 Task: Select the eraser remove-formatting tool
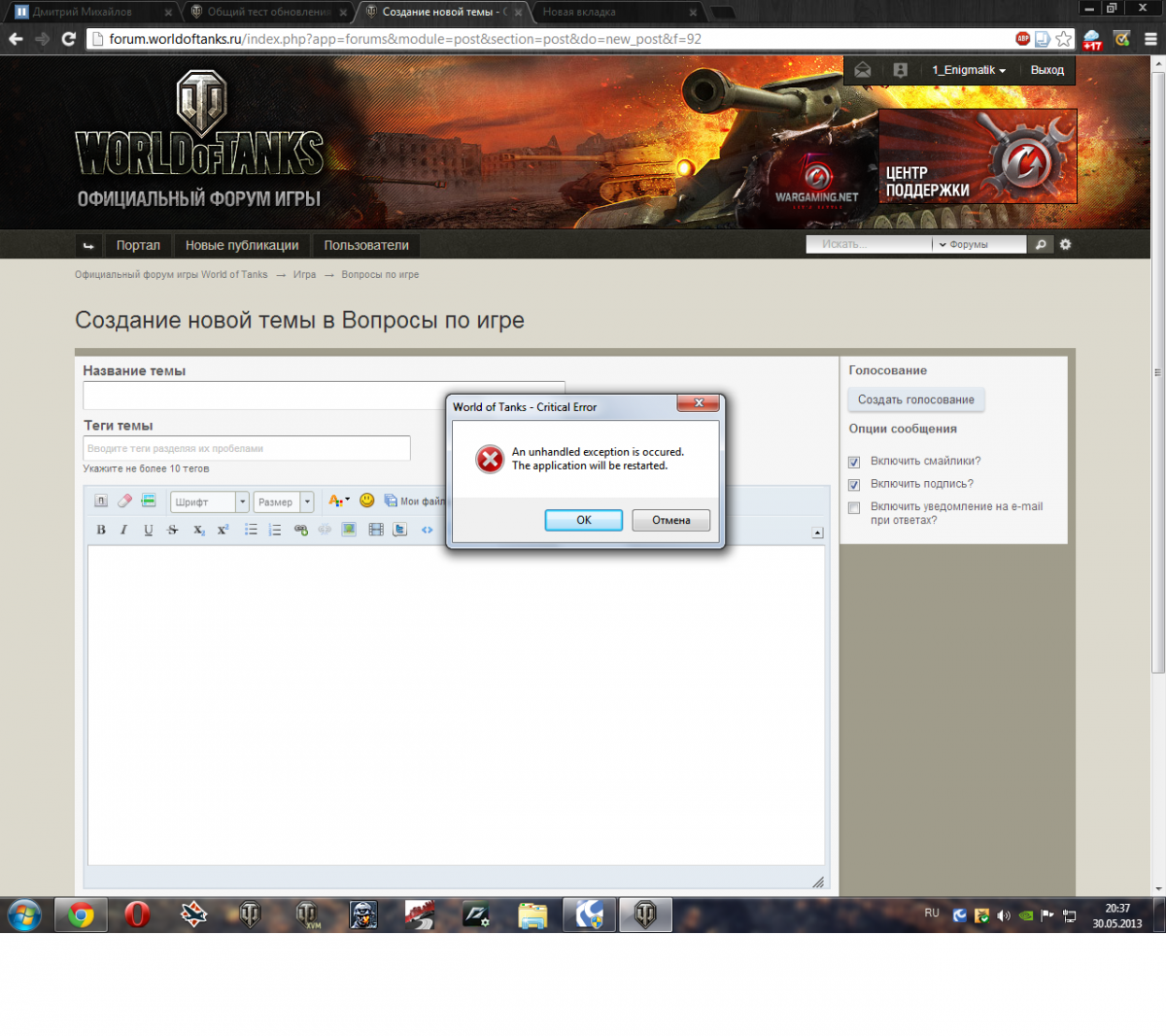tap(124, 501)
